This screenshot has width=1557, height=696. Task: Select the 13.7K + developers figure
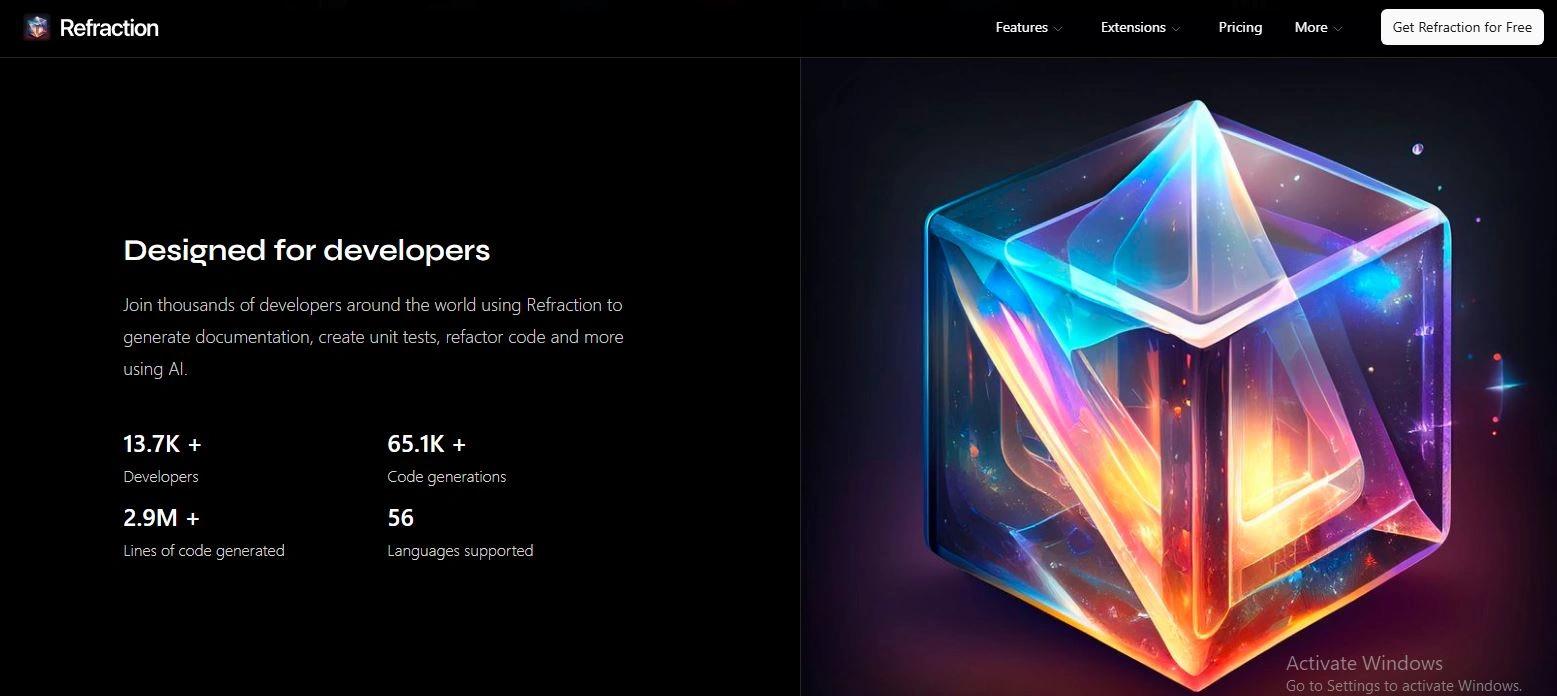coord(162,444)
